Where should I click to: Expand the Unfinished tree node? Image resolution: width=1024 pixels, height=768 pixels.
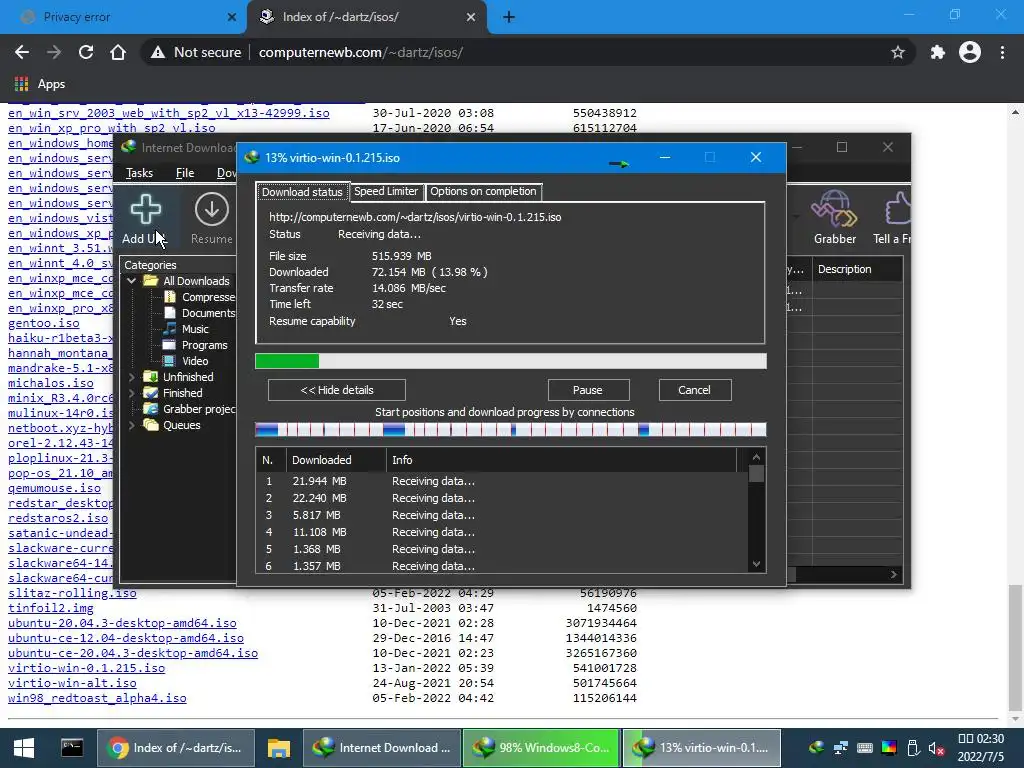tap(131, 377)
